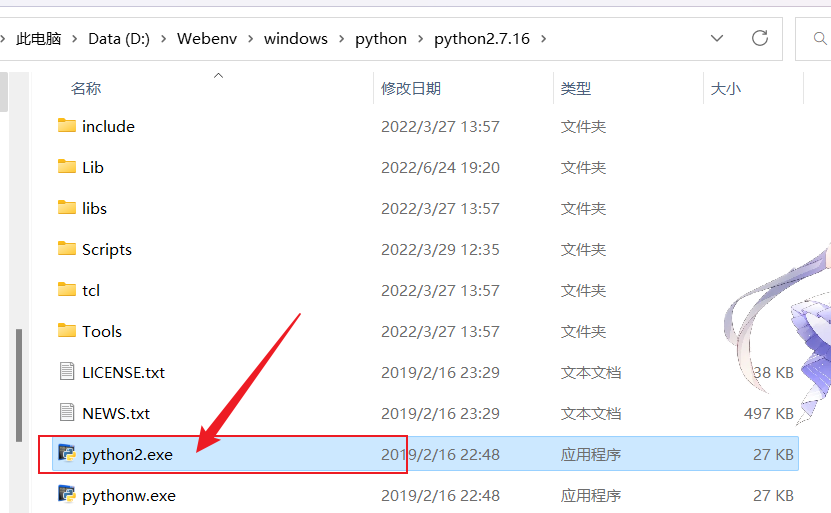Click the navigation pane scrollbar thumb
The image size is (831, 513).
[x=19, y=385]
